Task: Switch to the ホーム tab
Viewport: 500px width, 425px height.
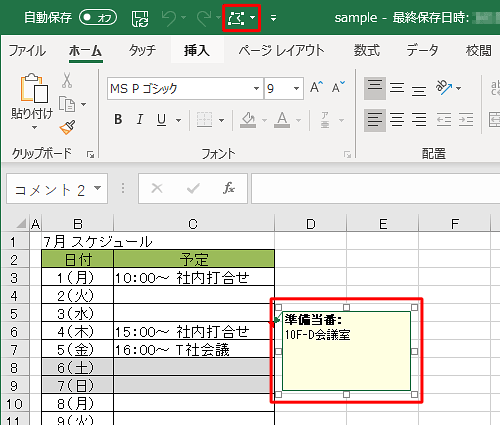Action: tap(85, 51)
